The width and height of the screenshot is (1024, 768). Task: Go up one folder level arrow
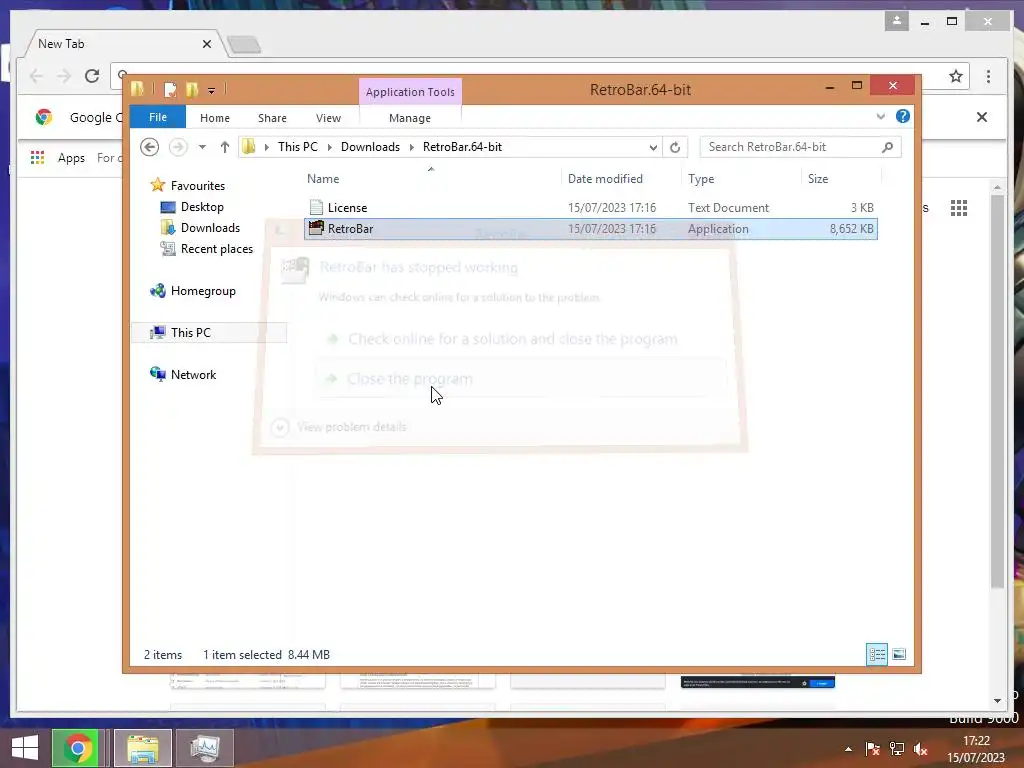click(225, 147)
